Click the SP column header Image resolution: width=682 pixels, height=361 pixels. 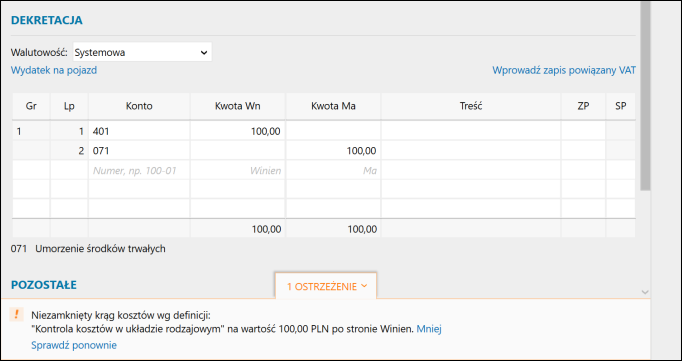[621, 106]
